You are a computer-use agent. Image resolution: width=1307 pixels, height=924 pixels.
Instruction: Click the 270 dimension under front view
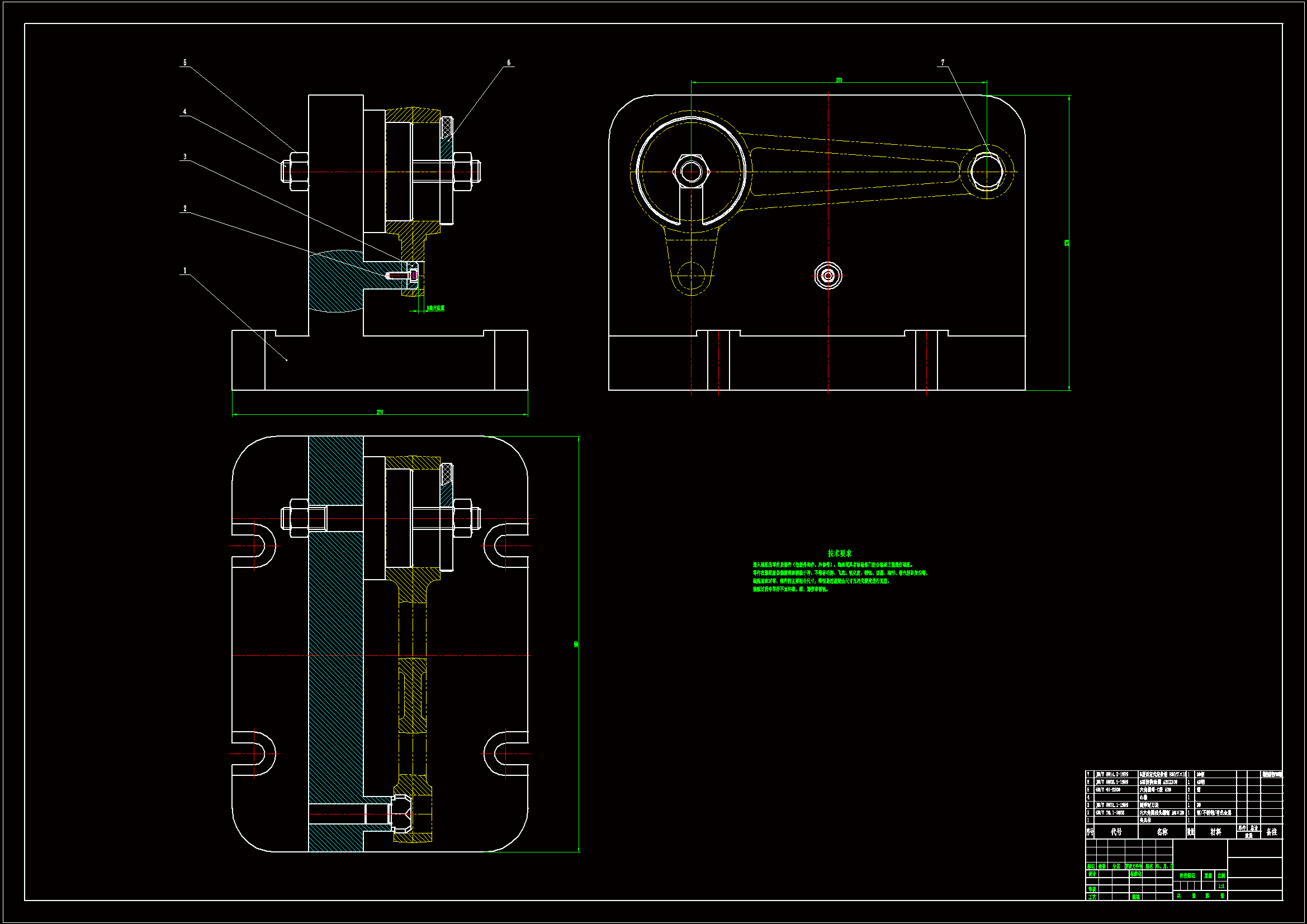point(380,412)
